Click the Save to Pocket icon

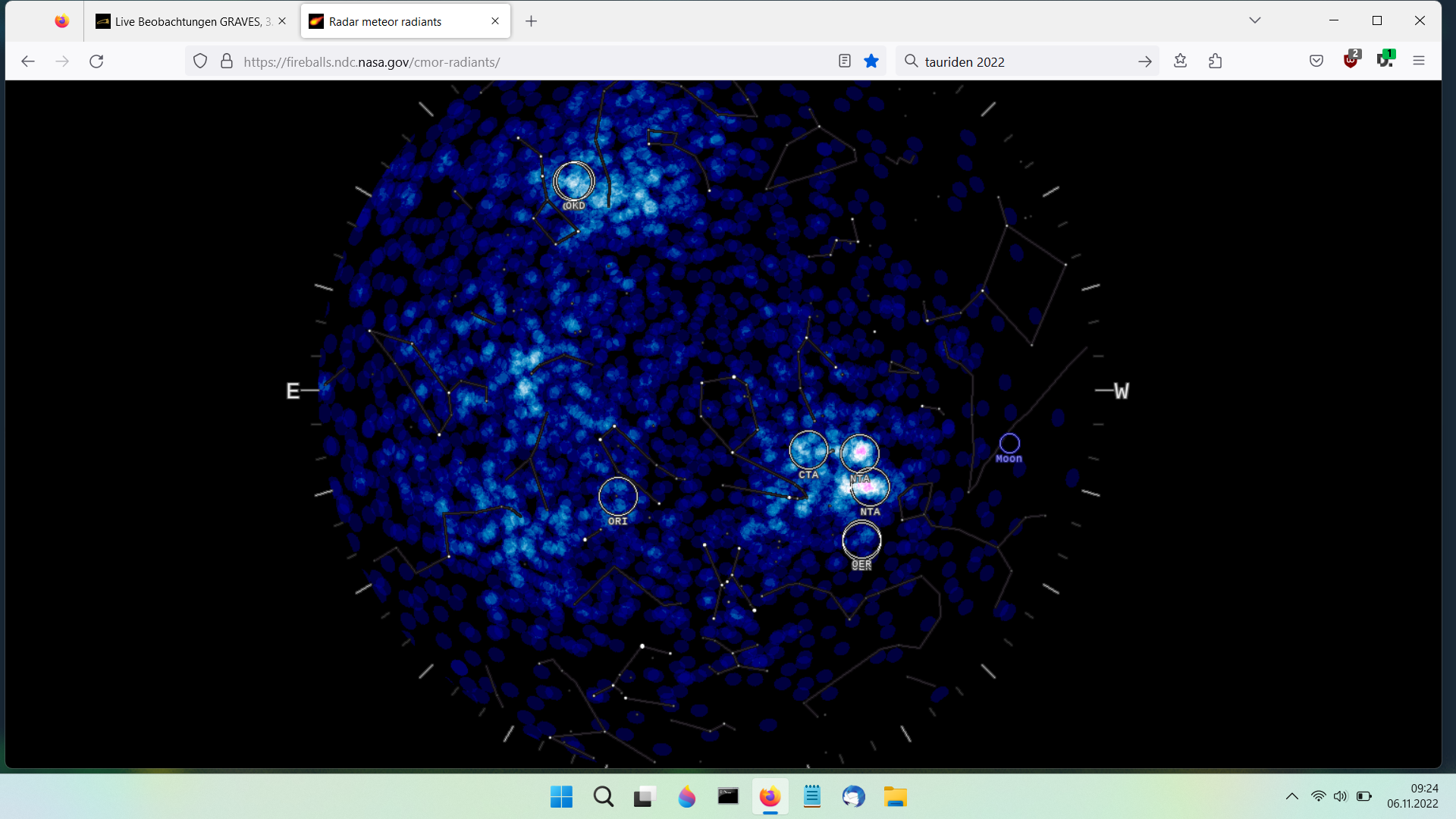pyautogui.click(x=1316, y=61)
